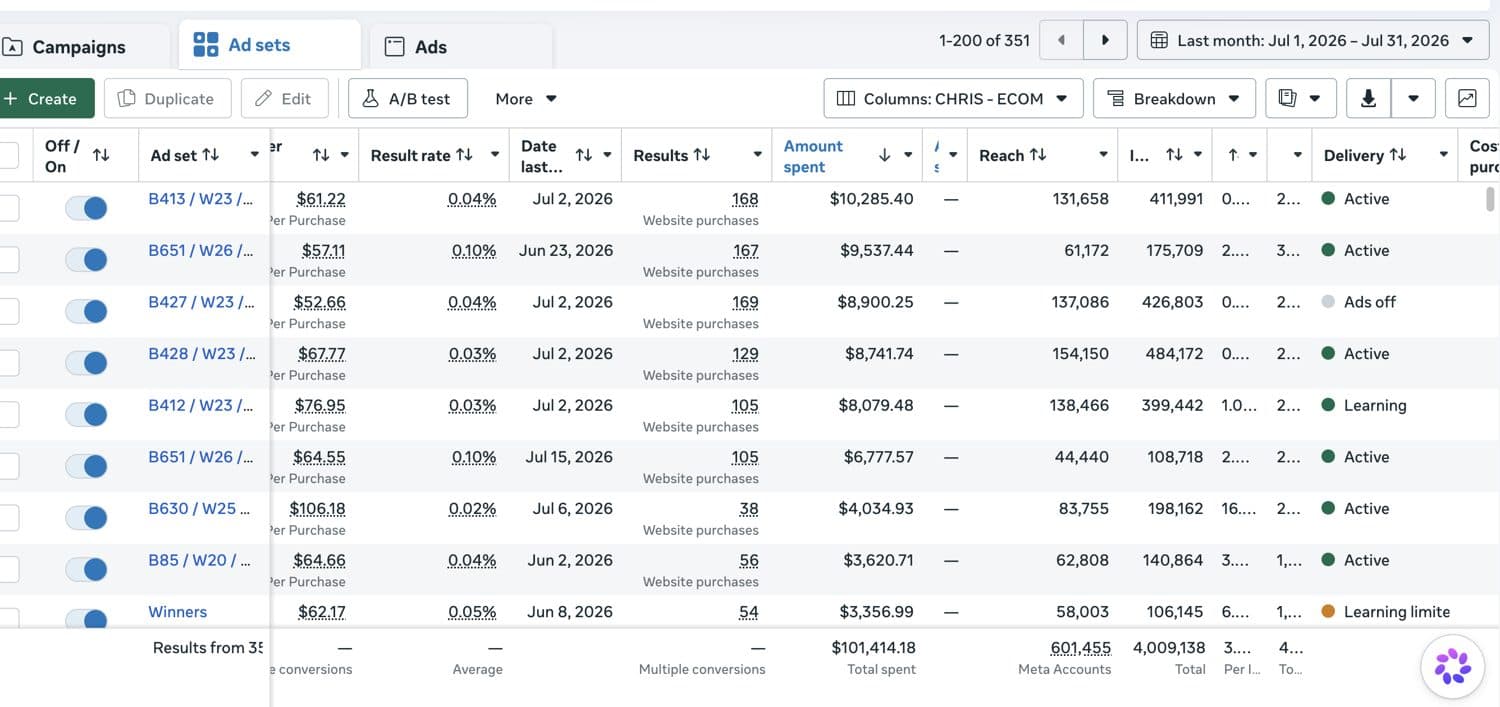Click the 1-200 of 351 pagination text
This screenshot has width=1500, height=707.
point(984,41)
